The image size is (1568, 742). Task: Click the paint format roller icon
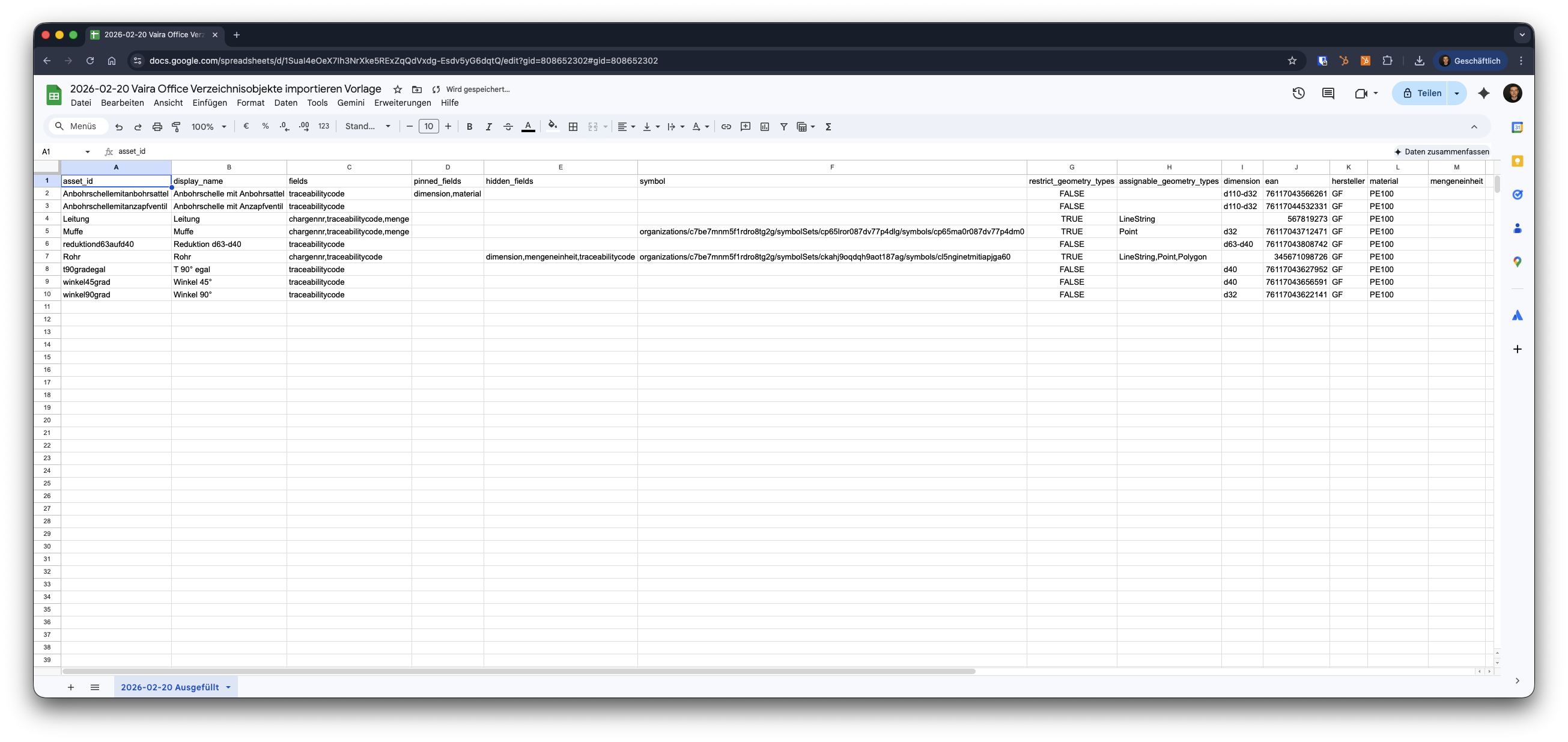pyautogui.click(x=177, y=127)
